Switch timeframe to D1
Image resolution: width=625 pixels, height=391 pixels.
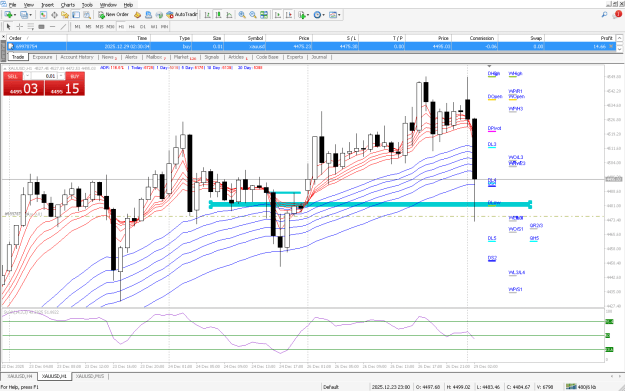point(143,27)
